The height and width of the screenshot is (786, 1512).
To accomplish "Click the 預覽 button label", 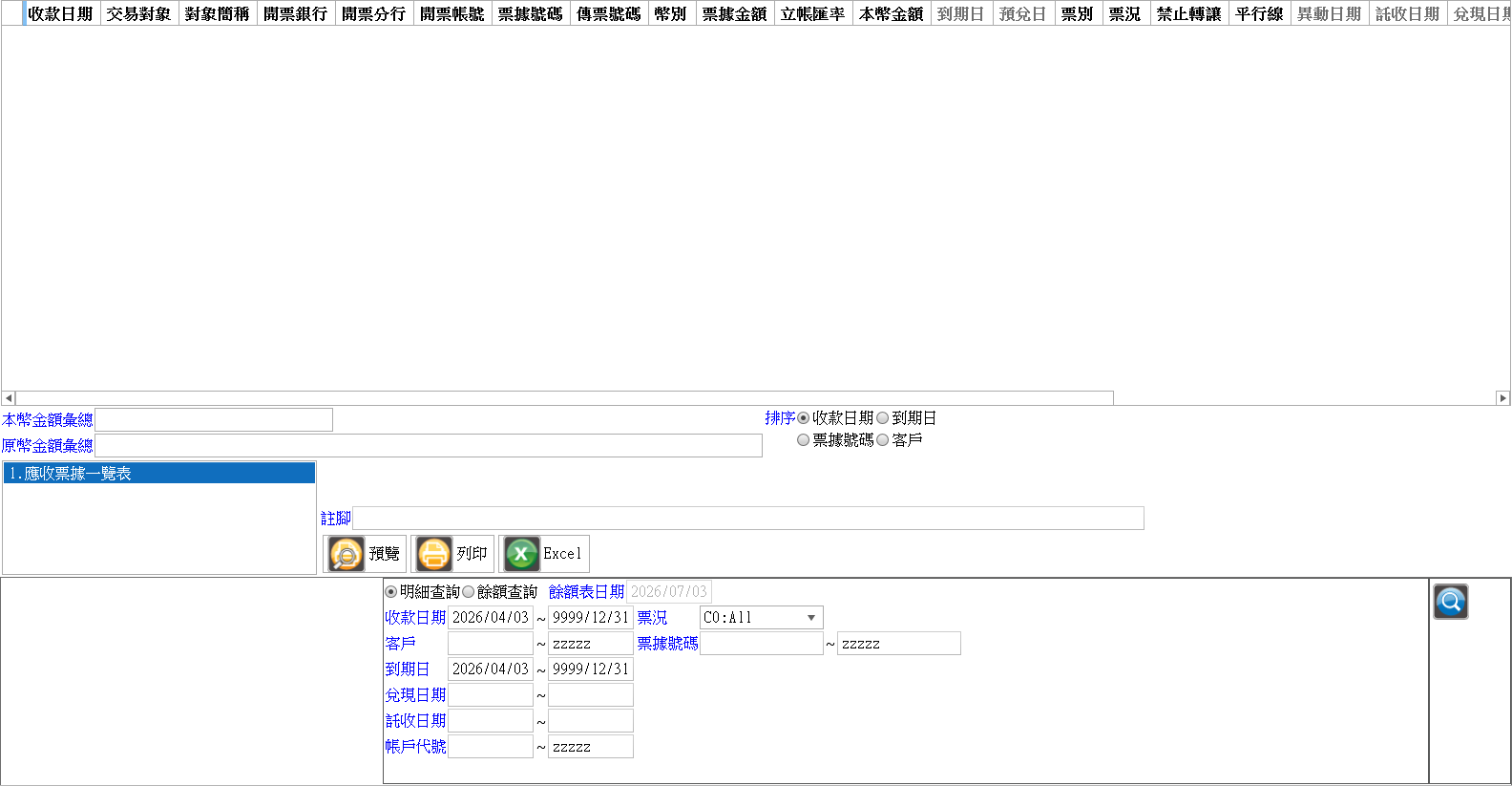I will (x=385, y=554).
